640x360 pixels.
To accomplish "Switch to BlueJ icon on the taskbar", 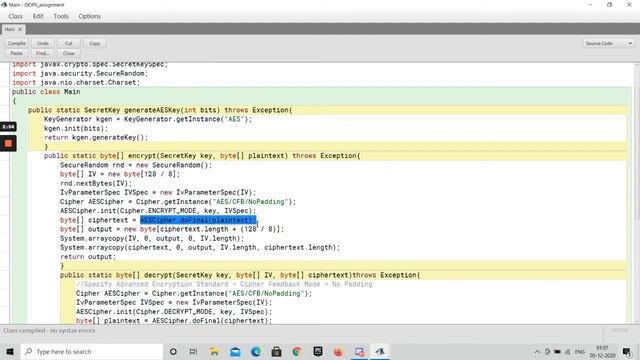I will pyautogui.click(x=380, y=351).
